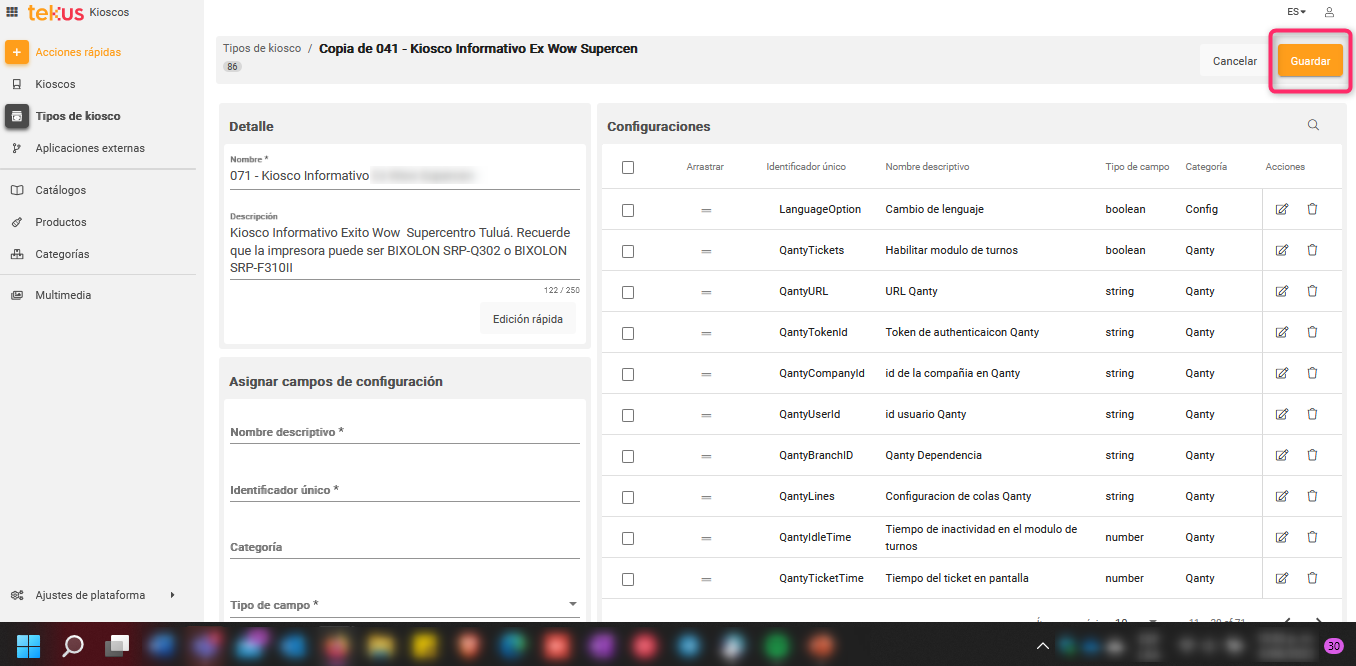The width and height of the screenshot is (1356, 666).
Task: Delete the QantyTickets configuration row
Action: click(x=1312, y=250)
